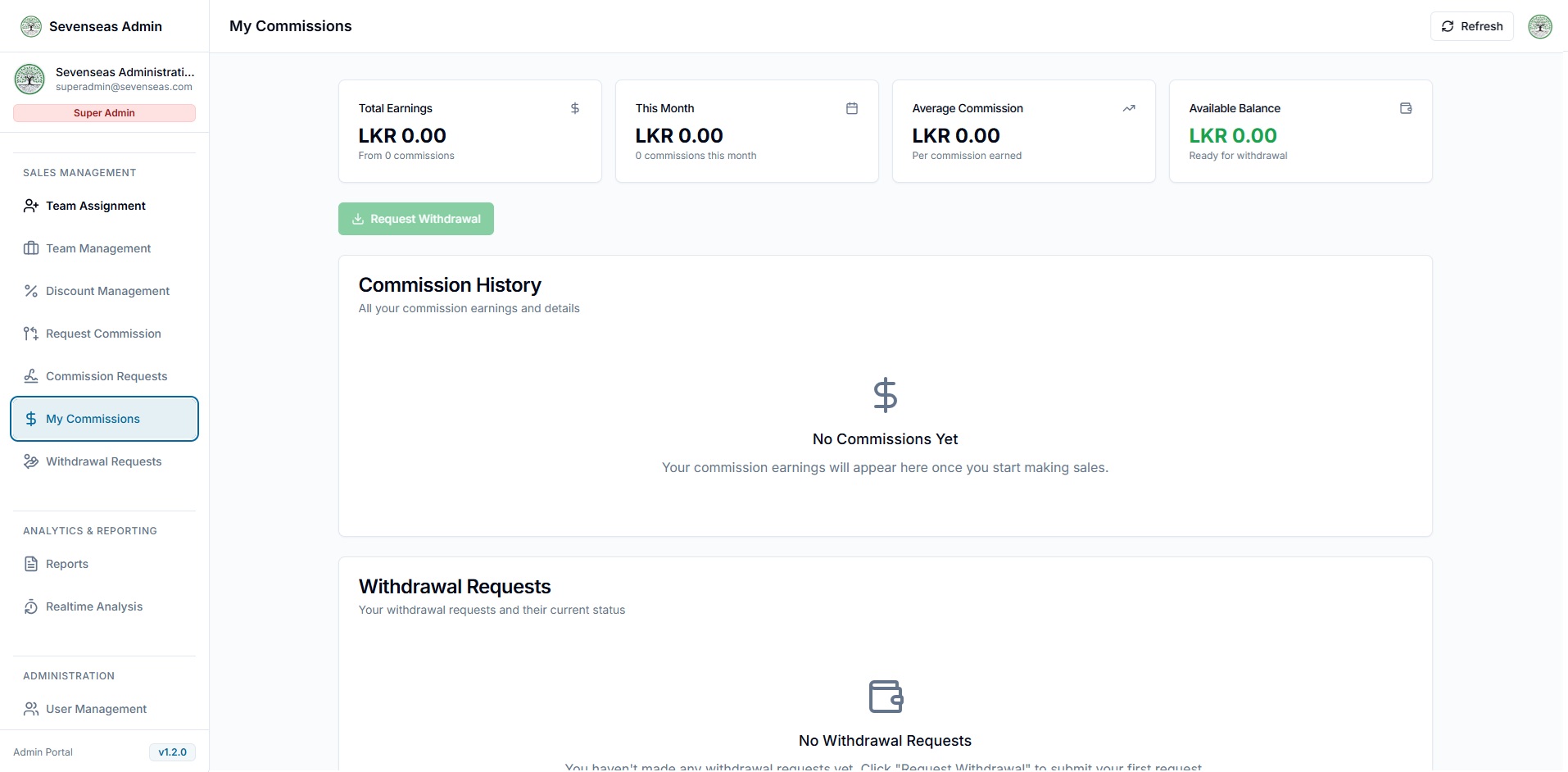Click the Team Management briefcase icon
This screenshot has width=1568, height=772.
pyautogui.click(x=31, y=248)
